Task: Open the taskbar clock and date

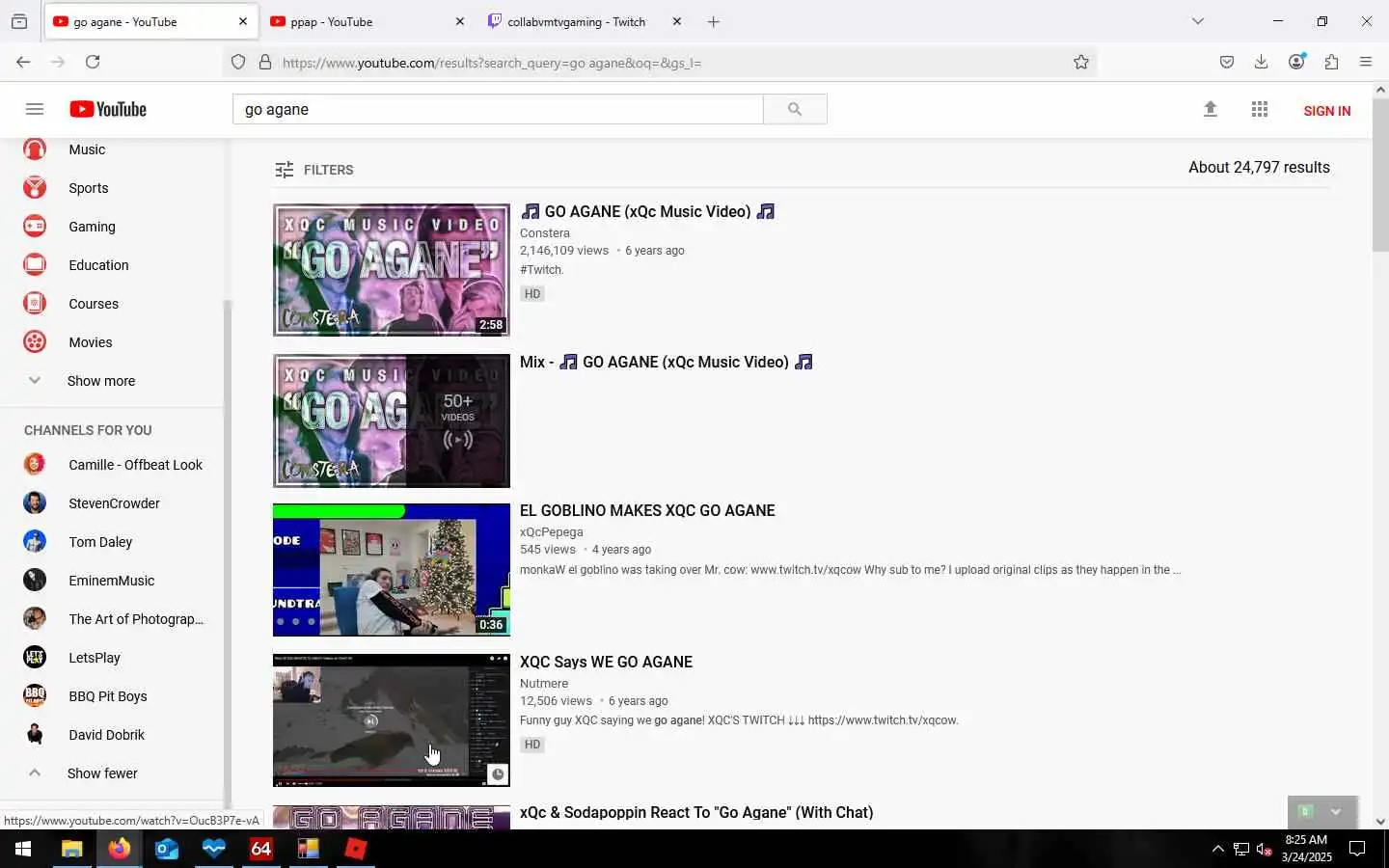Action: [1306, 849]
